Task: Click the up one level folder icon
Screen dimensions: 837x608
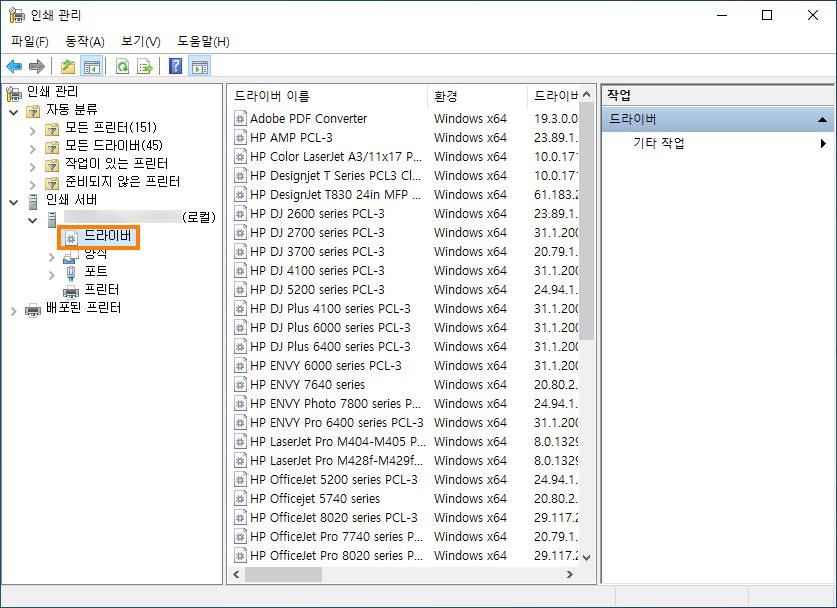Action: [x=66, y=66]
